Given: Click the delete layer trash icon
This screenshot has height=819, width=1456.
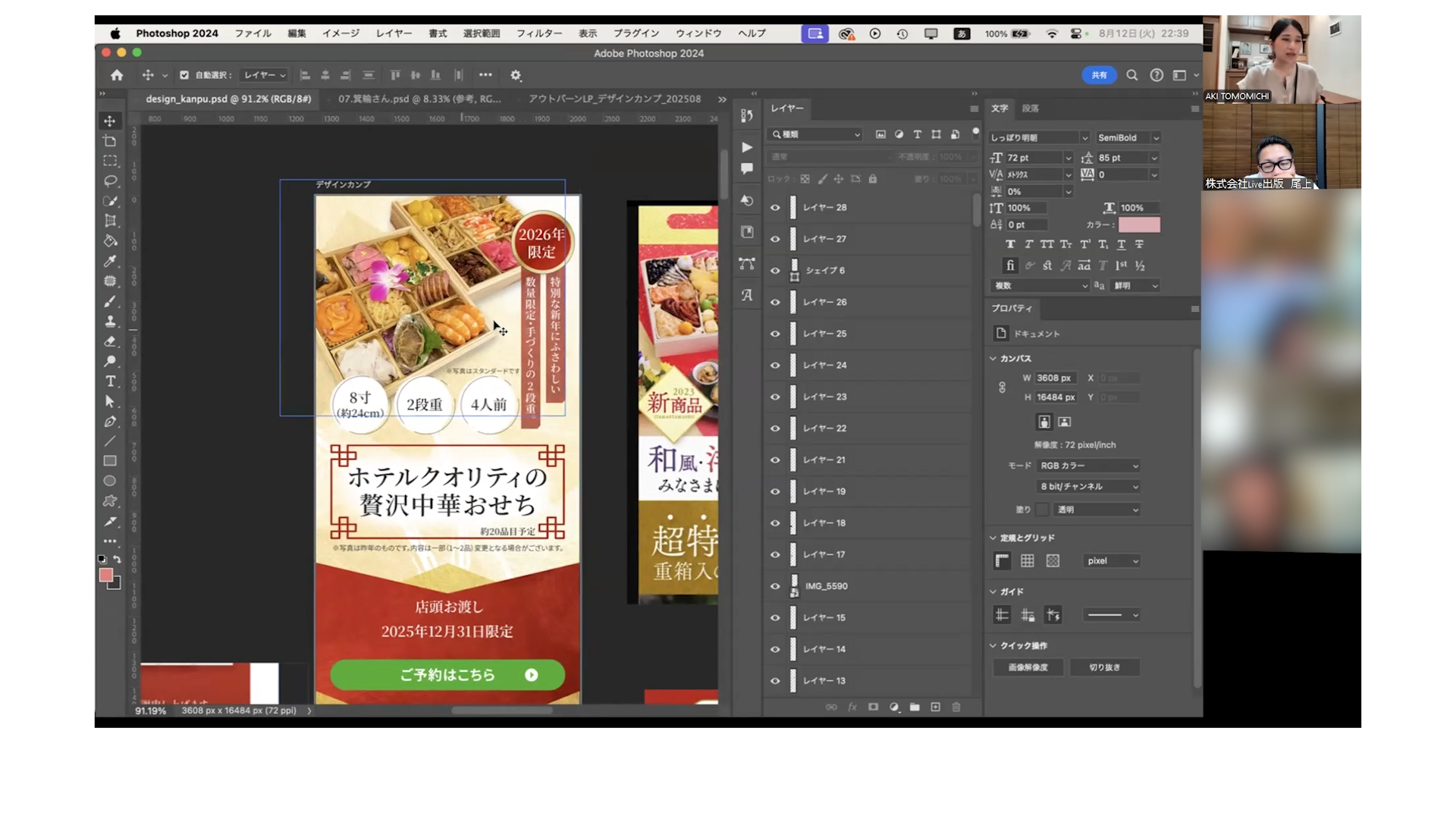Looking at the screenshot, I should (956, 707).
